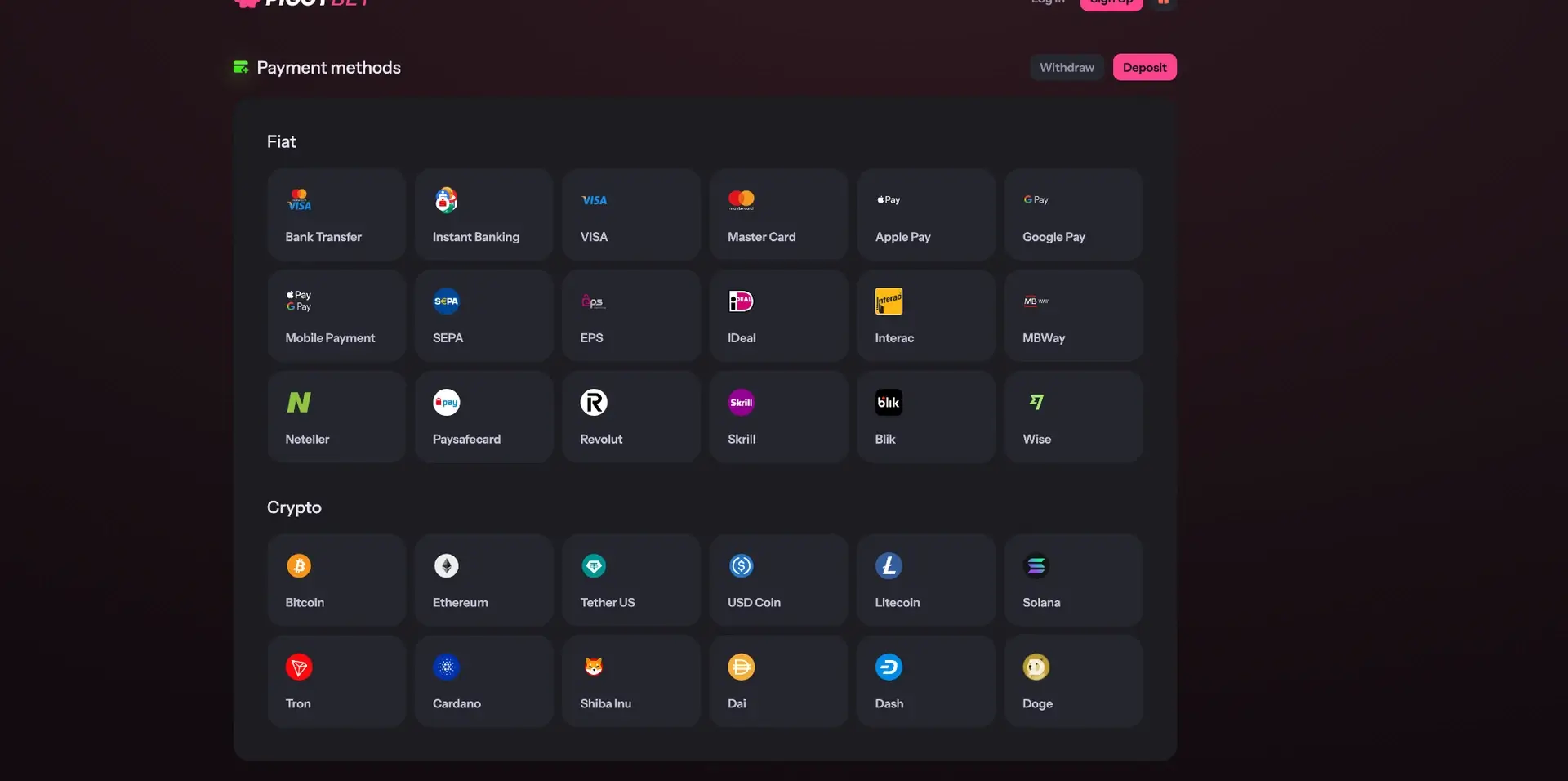Open the Mobile Payment icon
1568x781 pixels.
(299, 301)
